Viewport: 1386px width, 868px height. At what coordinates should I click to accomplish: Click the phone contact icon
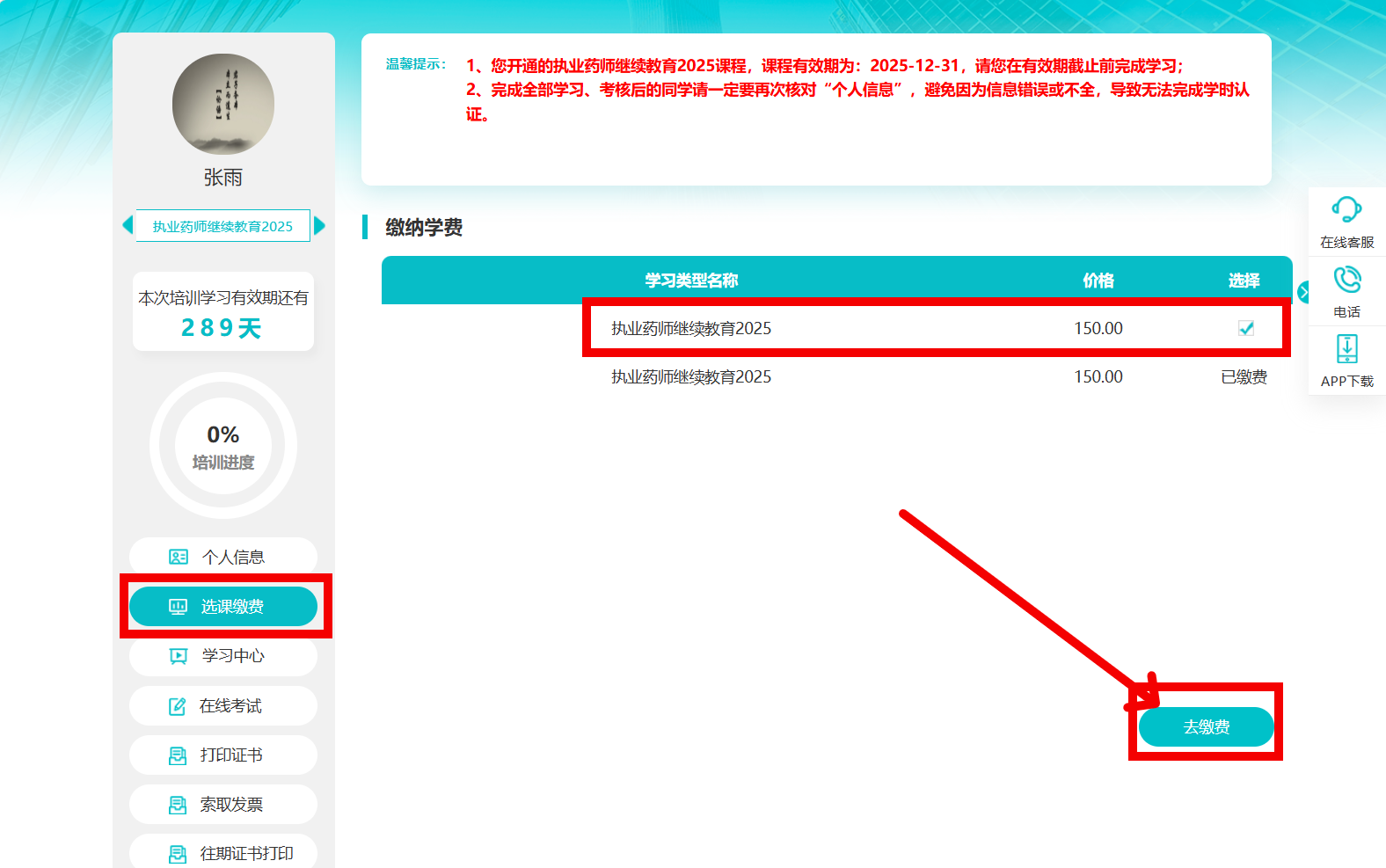[1346, 281]
